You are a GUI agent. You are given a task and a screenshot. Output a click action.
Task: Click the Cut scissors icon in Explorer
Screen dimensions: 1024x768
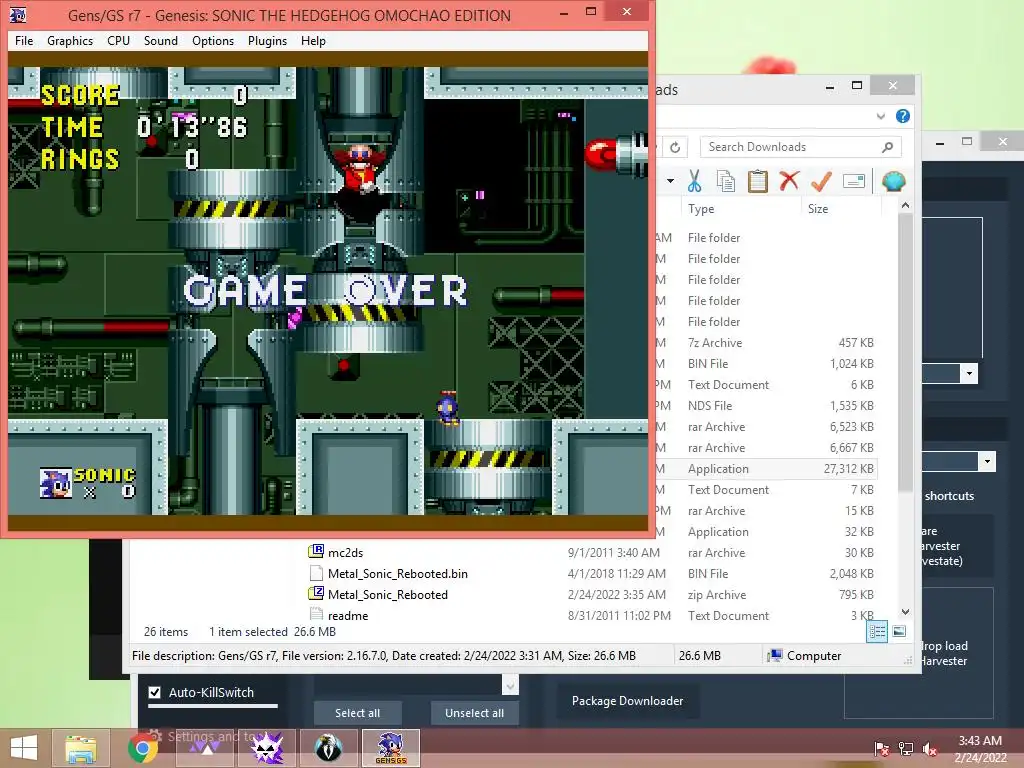[694, 181]
